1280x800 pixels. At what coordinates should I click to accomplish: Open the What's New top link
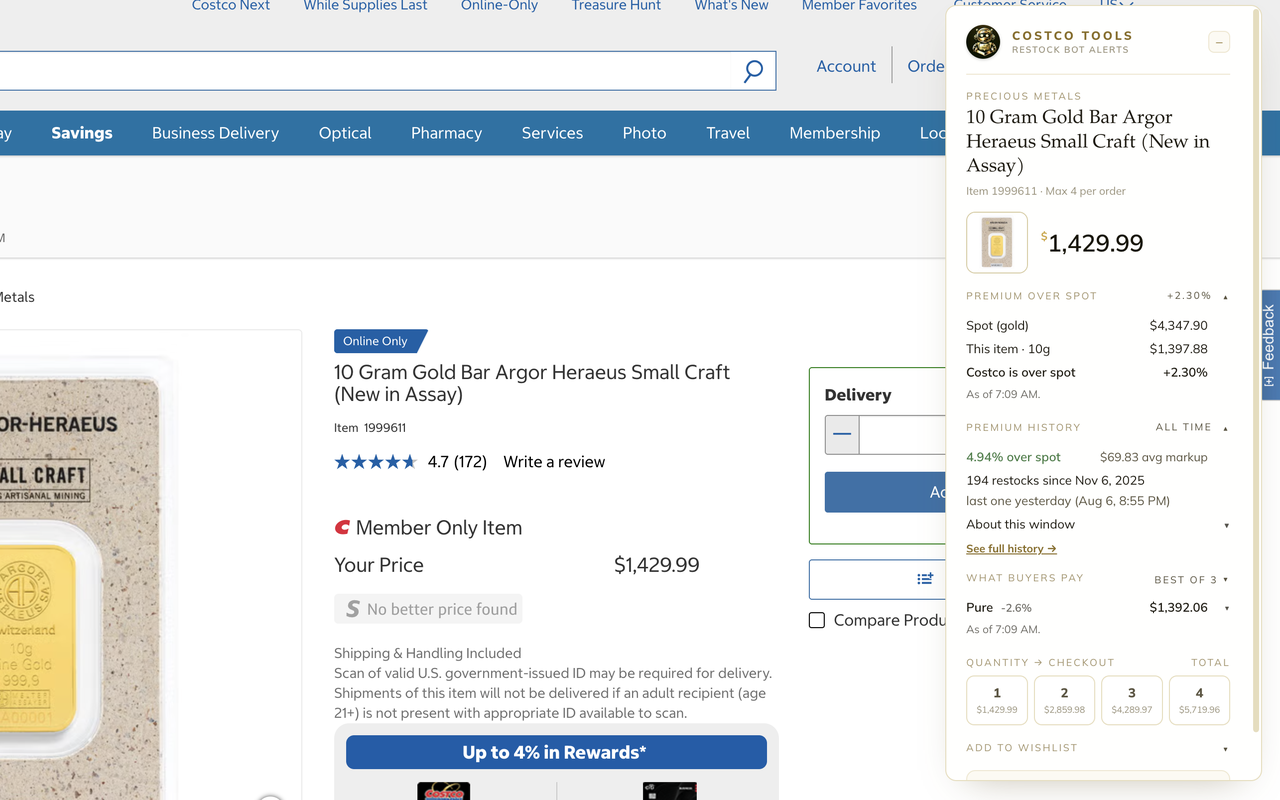click(731, 6)
